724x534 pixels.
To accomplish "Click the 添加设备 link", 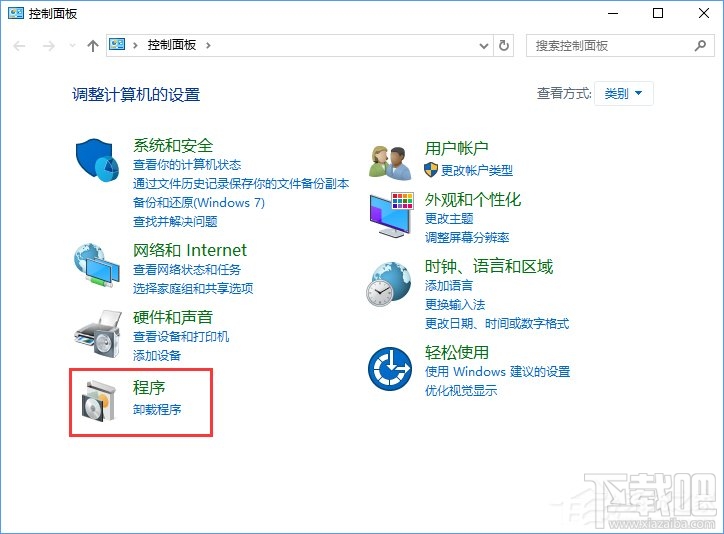I will [157, 355].
